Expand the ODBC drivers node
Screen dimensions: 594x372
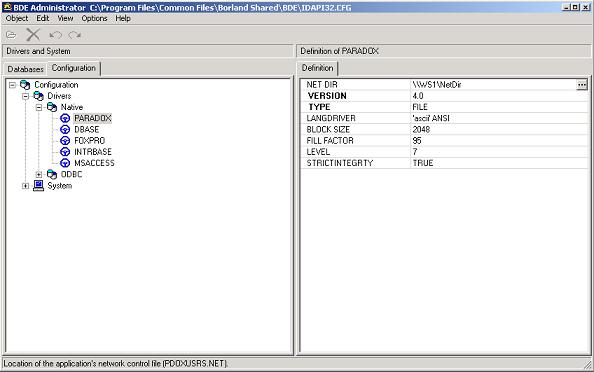39,175
